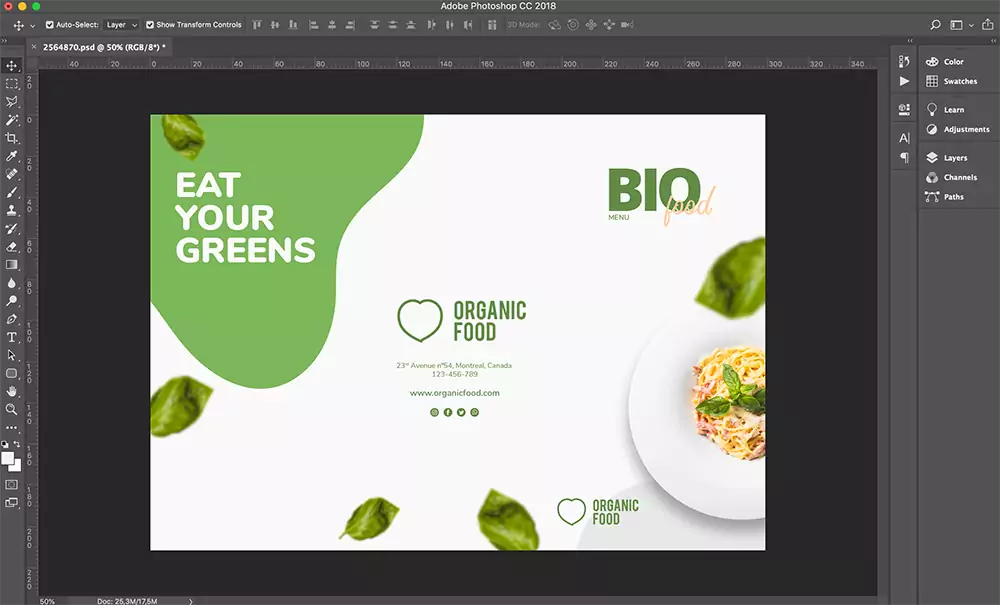
Task: Disable Show Transform Controls checkbox
Action: coord(150,25)
